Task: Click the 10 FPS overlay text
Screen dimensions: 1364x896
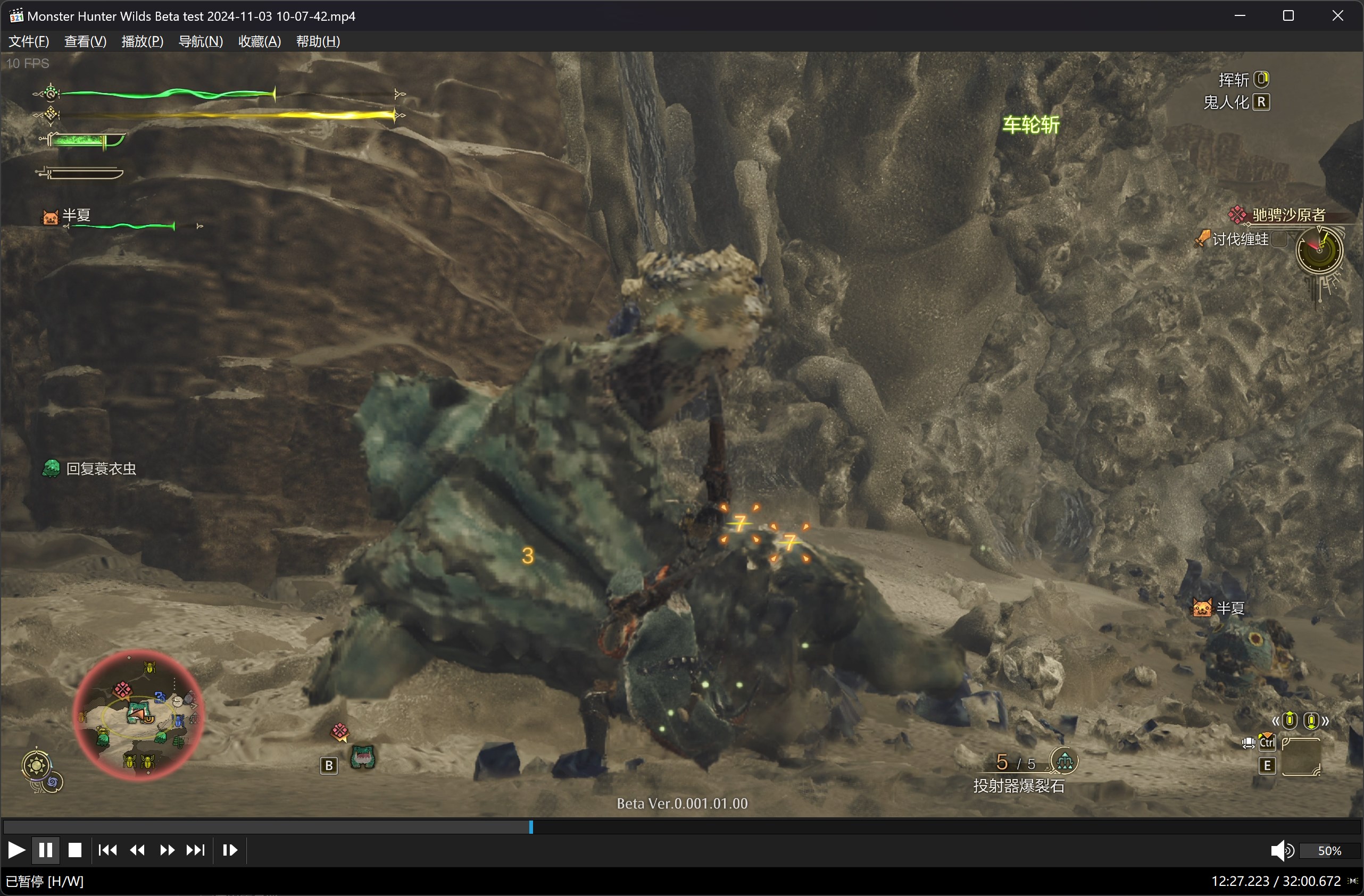Action: 28,63
